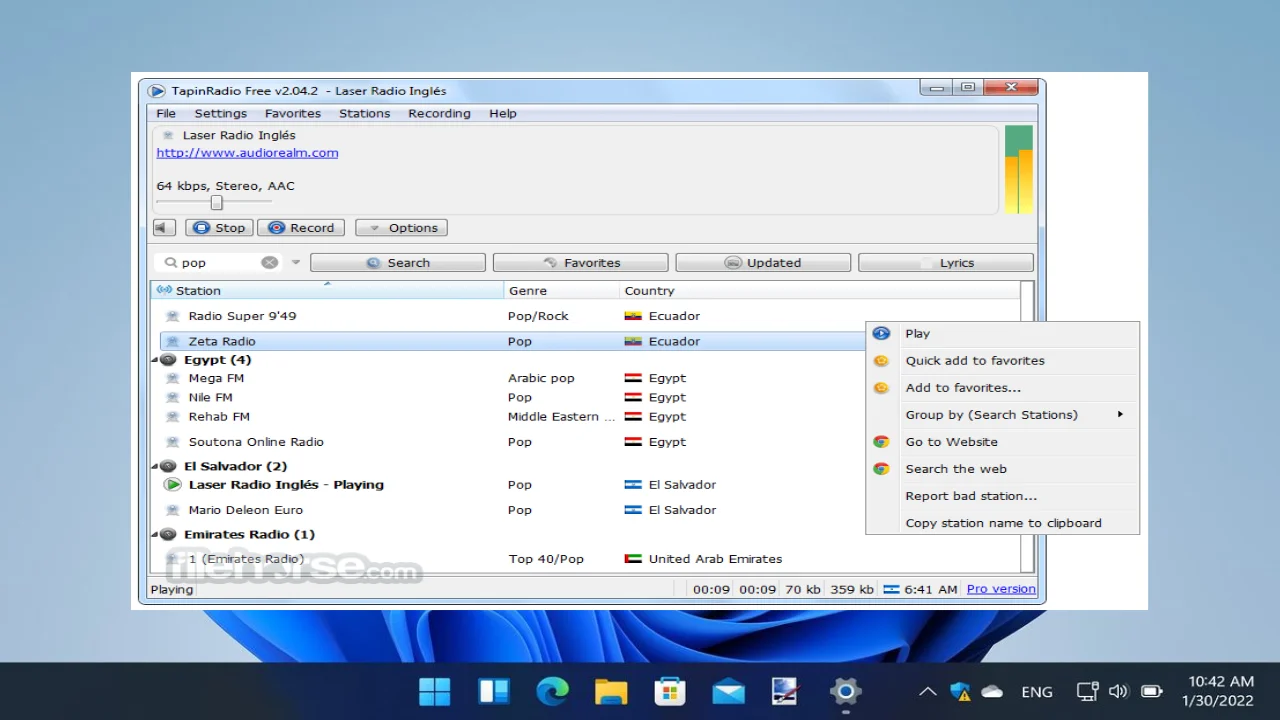Expand Group by (Search Stations) submenu
The image size is (1280, 720).
point(1002,415)
